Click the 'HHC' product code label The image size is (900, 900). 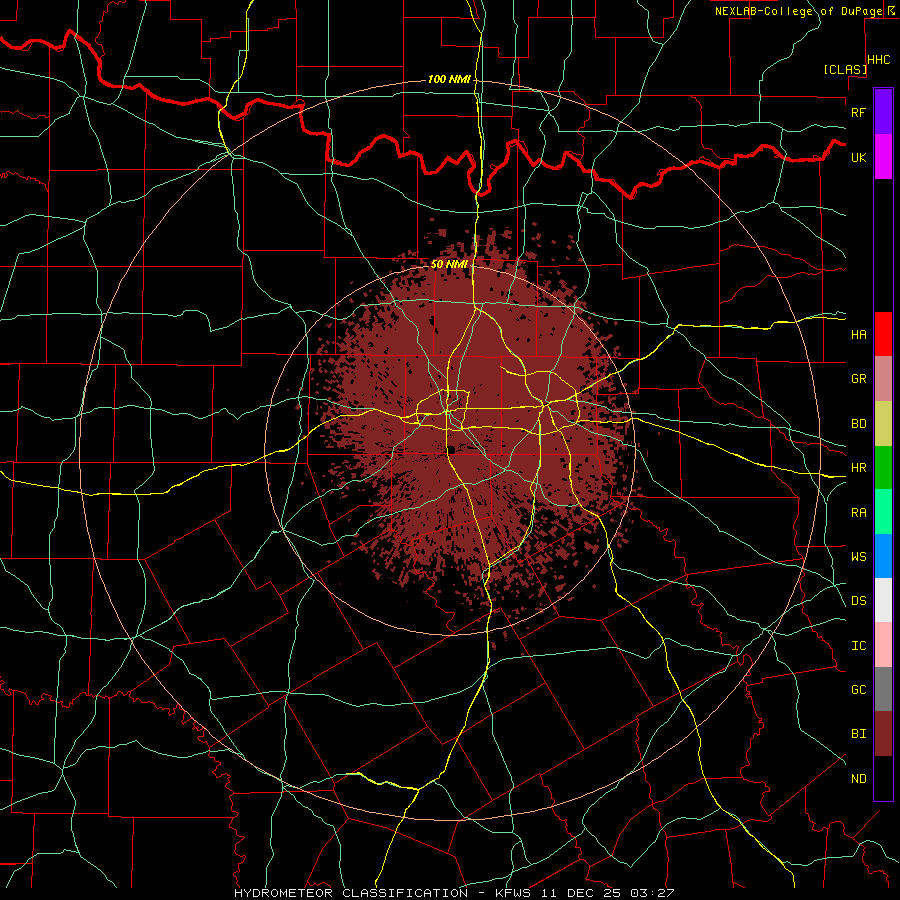pyautogui.click(x=879, y=60)
